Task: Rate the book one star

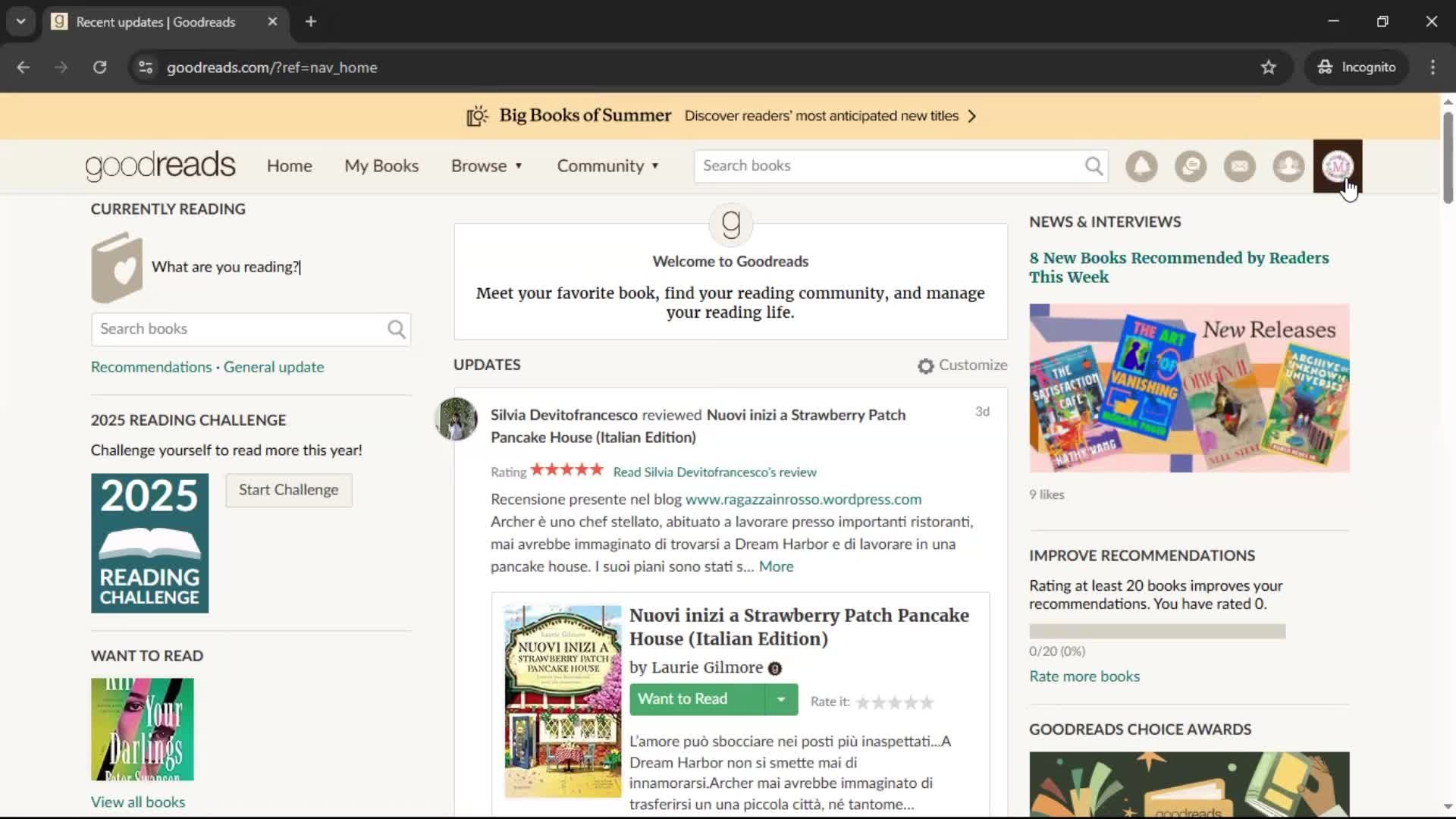Action: click(x=863, y=702)
